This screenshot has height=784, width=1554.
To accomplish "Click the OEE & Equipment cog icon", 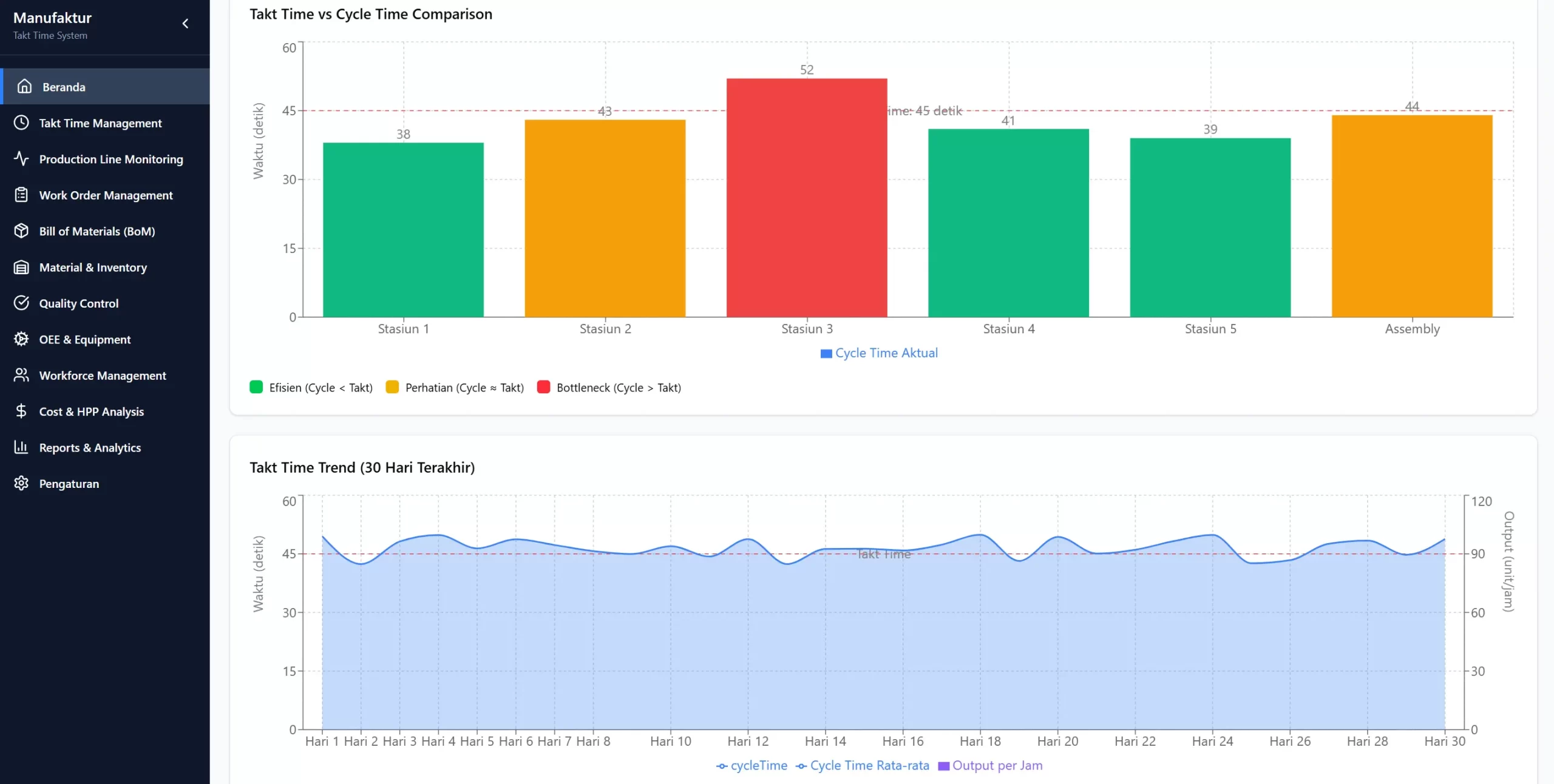I will pyautogui.click(x=21, y=339).
